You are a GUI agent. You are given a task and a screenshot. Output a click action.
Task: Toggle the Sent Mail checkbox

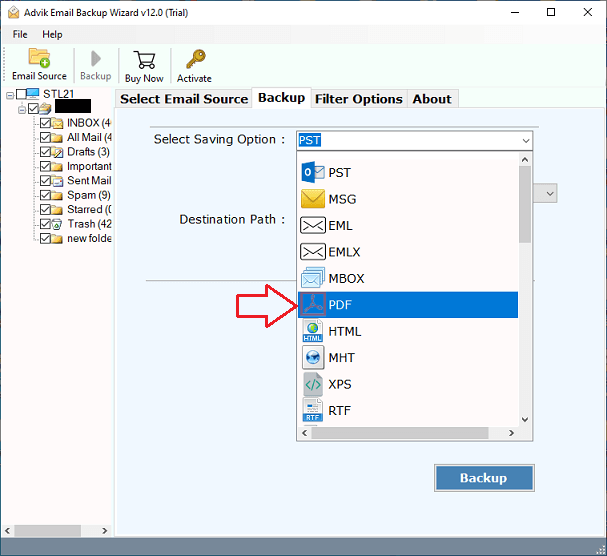(45, 181)
